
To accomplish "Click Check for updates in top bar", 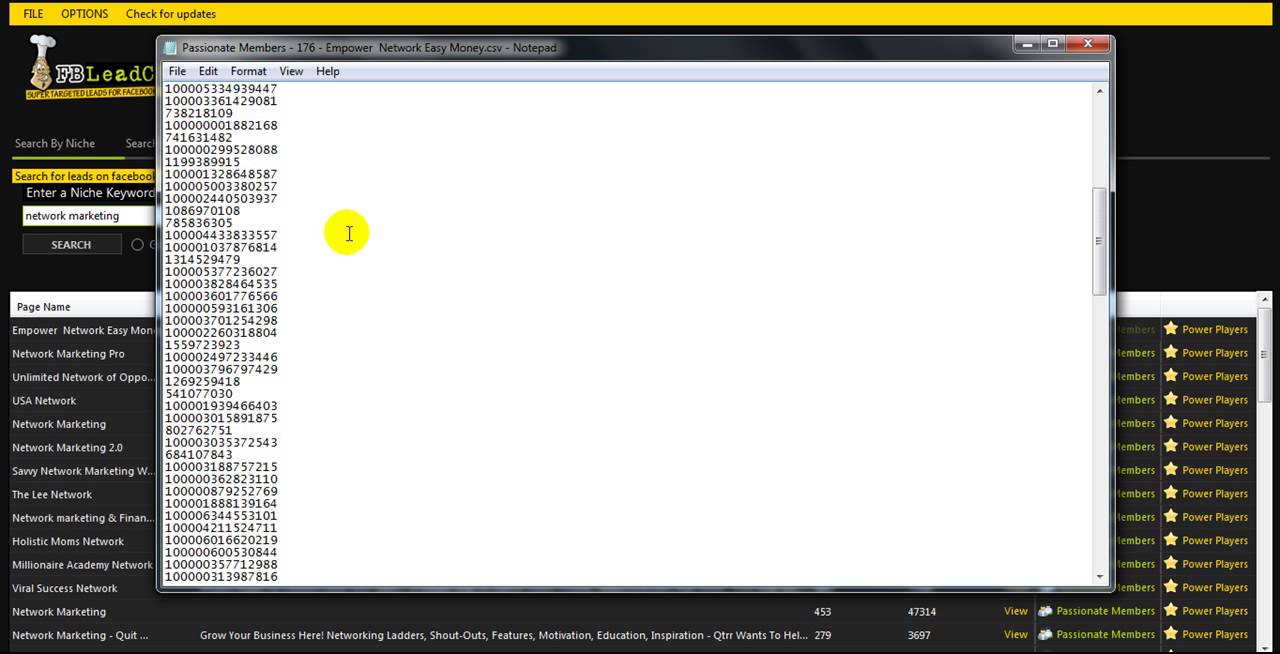I will pyautogui.click(x=171, y=14).
